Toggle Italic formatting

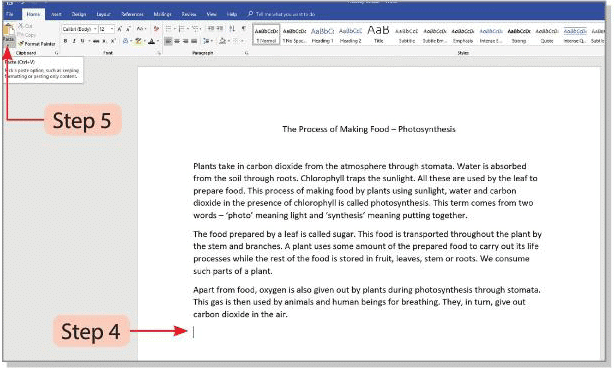pyautogui.click(x=74, y=41)
